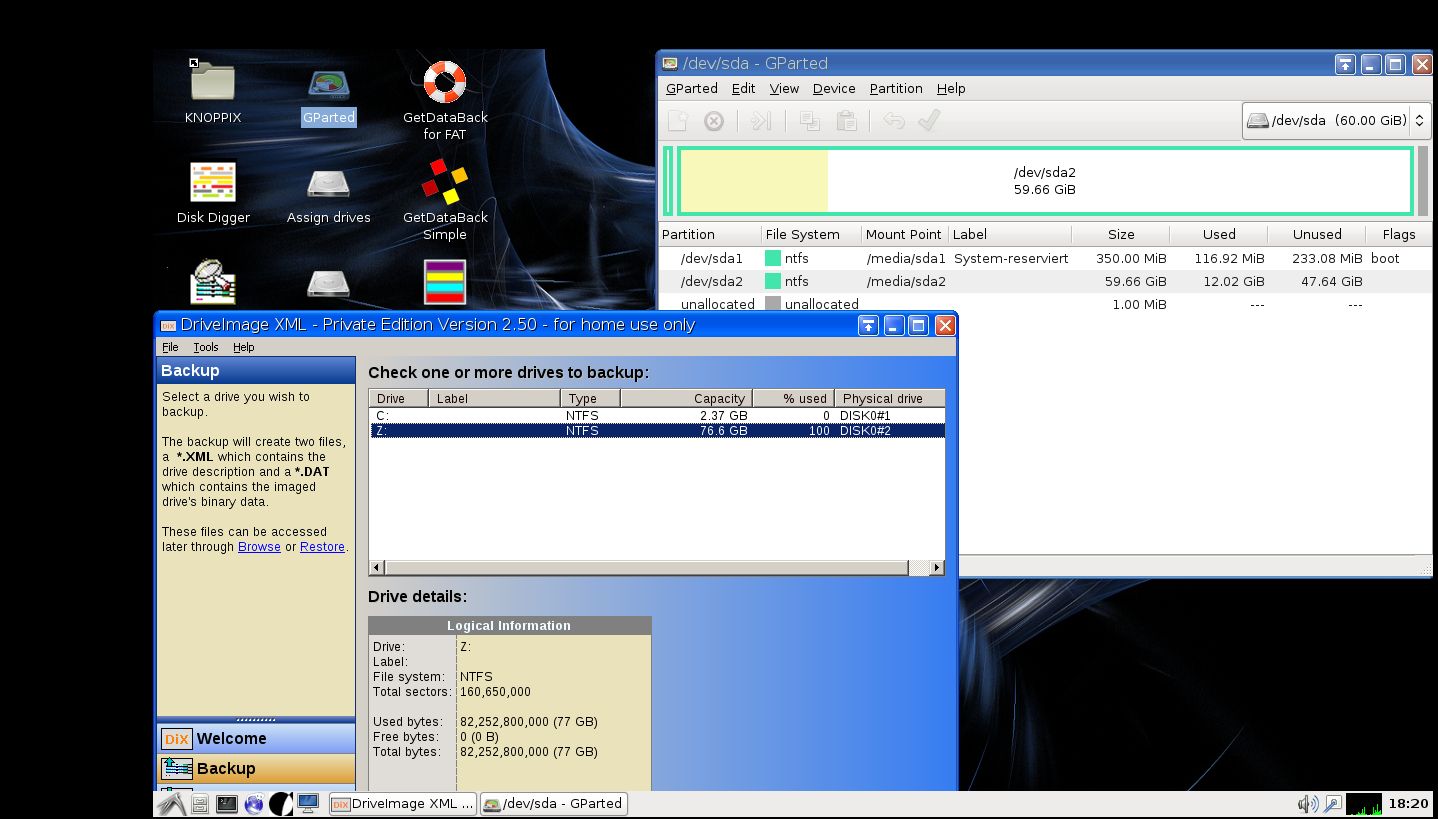This screenshot has width=1438, height=819.
Task: Click the clock showing 18:20
Action: 1408,803
